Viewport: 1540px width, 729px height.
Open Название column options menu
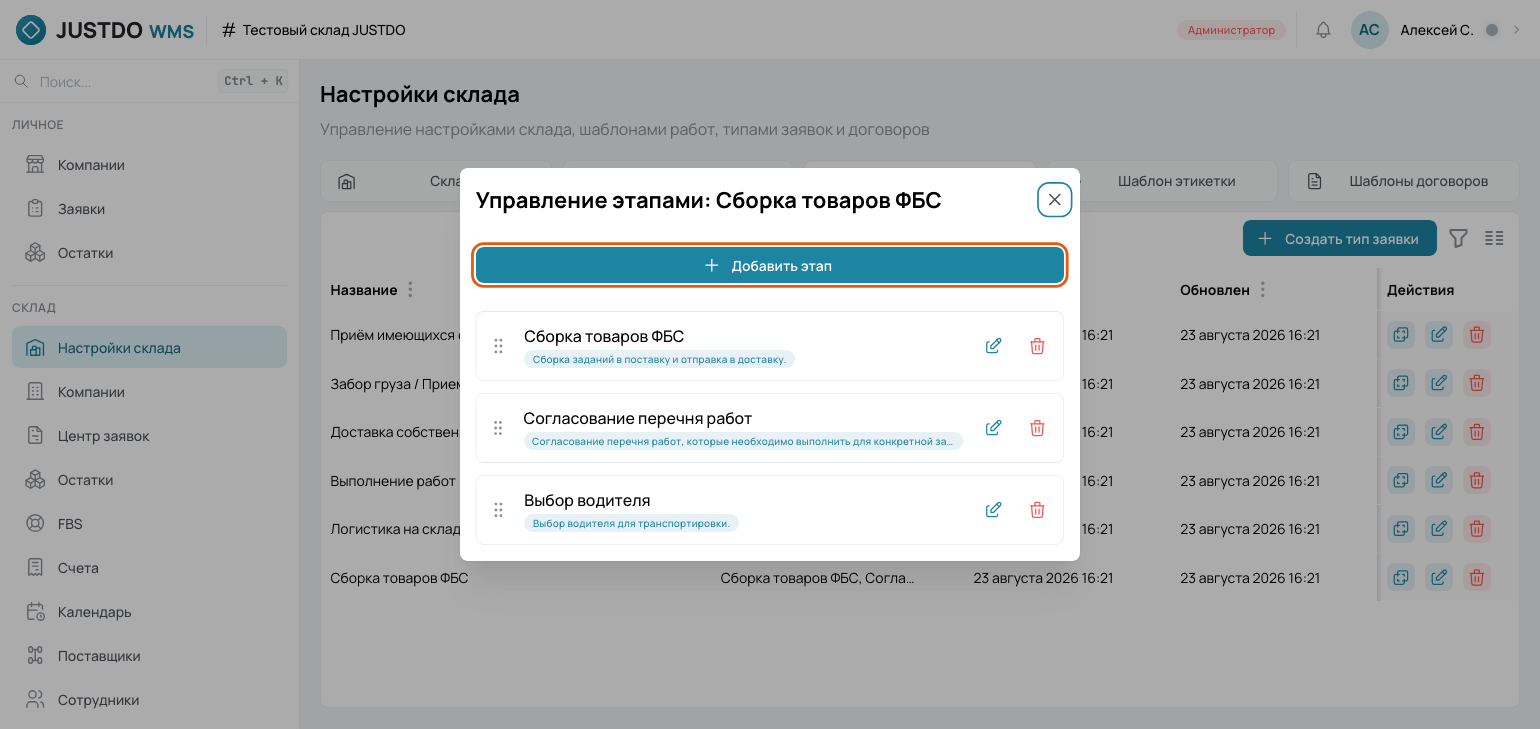coord(410,290)
